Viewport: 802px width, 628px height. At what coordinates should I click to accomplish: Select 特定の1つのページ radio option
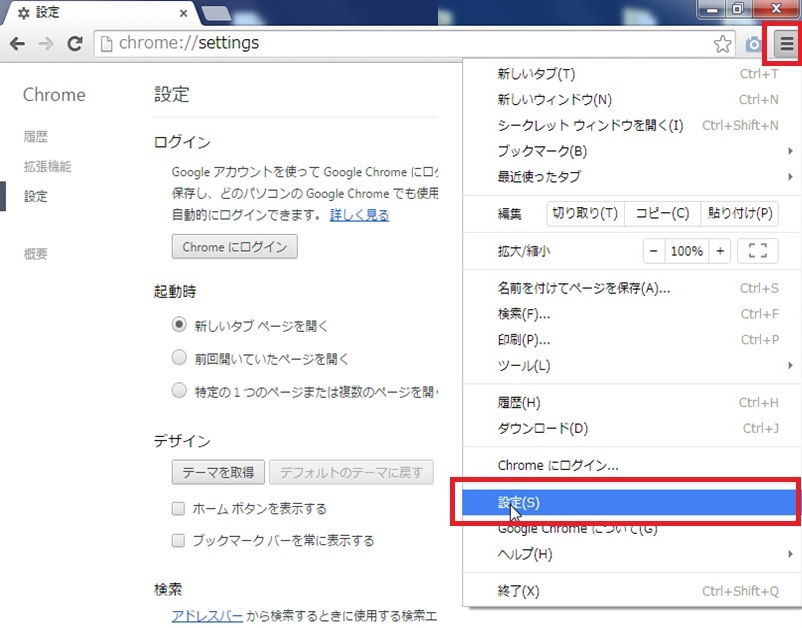[179, 391]
